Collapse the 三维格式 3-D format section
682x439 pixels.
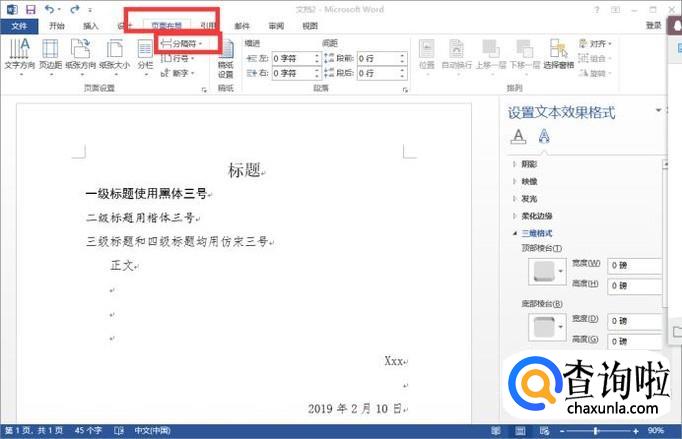(532, 233)
